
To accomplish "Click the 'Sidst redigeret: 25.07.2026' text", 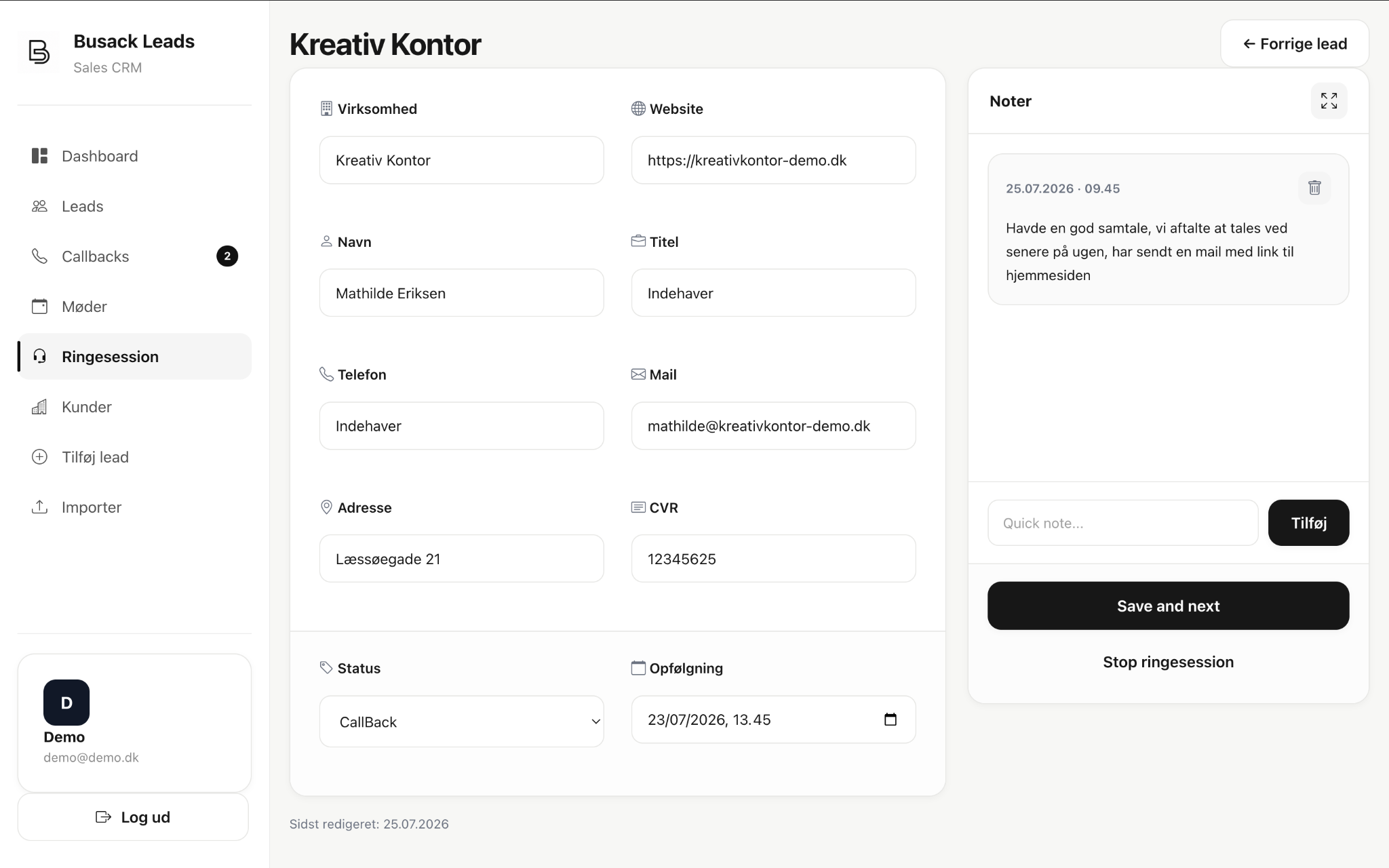I will pyautogui.click(x=369, y=824).
